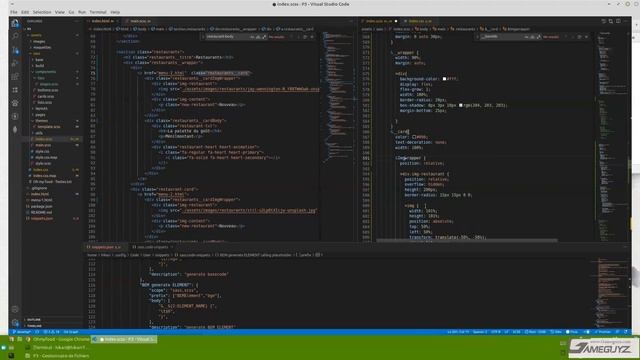Click the notifications bell in status bar
The width and height of the screenshot is (640, 360).
pos(625,332)
